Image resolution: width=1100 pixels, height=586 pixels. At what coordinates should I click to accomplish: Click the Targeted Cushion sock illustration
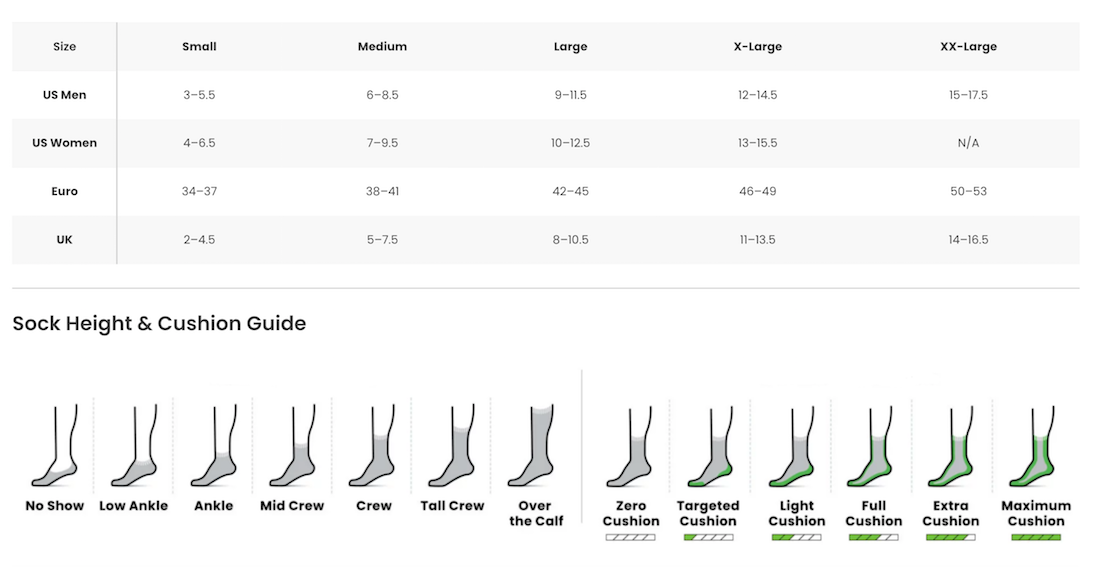[x=710, y=446]
